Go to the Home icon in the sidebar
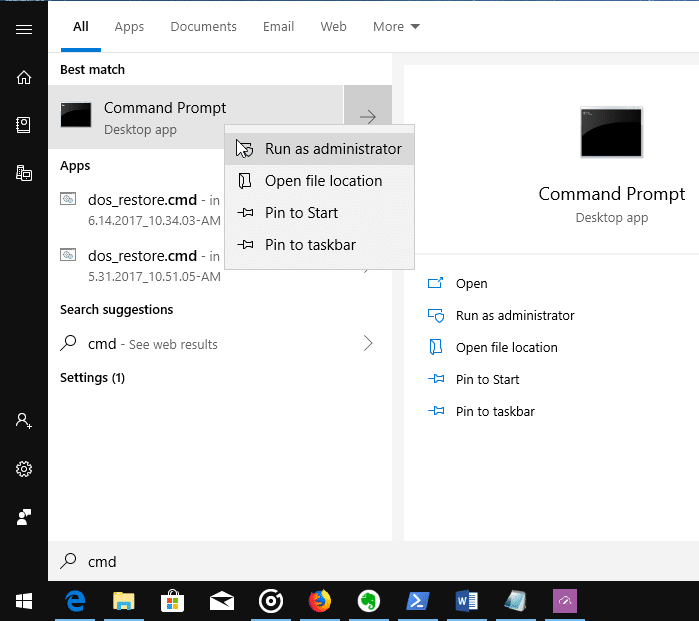The width and height of the screenshot is (699, 621). pyautogui.click(x=24, y=78)
